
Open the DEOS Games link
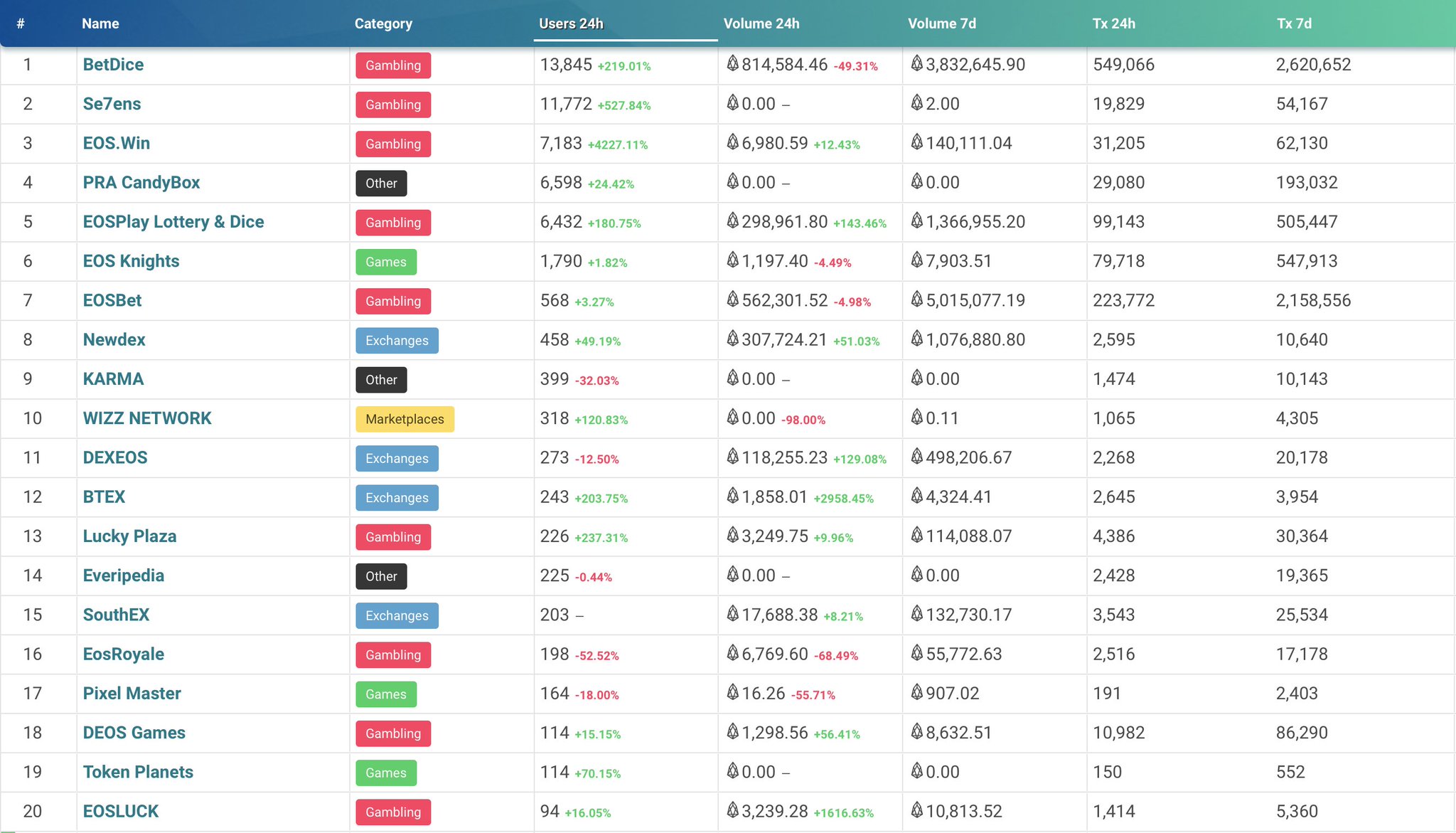tap(134, 733)
